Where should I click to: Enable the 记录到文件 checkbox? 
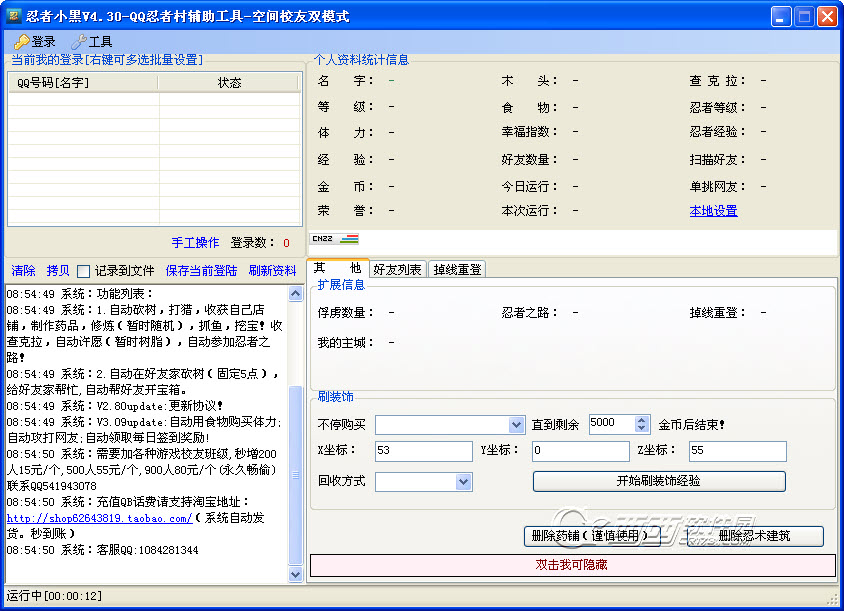[x=83, y=271]
